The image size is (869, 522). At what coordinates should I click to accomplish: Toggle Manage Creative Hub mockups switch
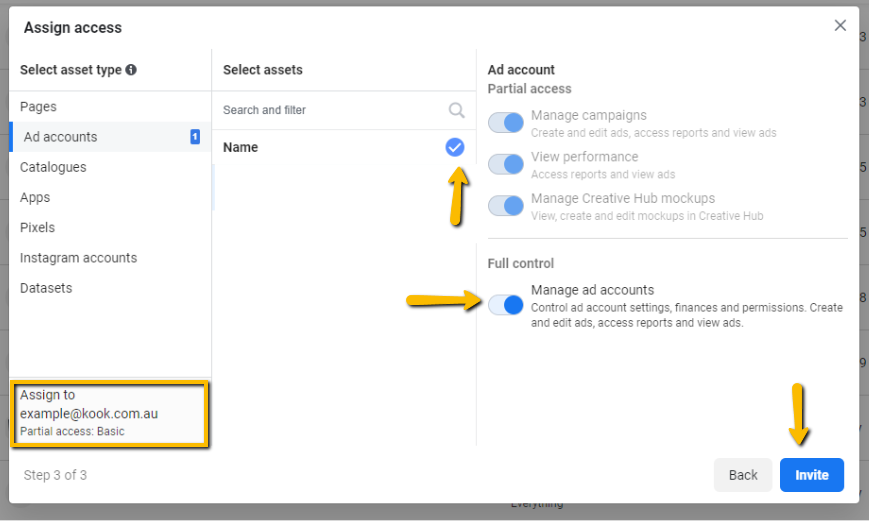point(505,206)
